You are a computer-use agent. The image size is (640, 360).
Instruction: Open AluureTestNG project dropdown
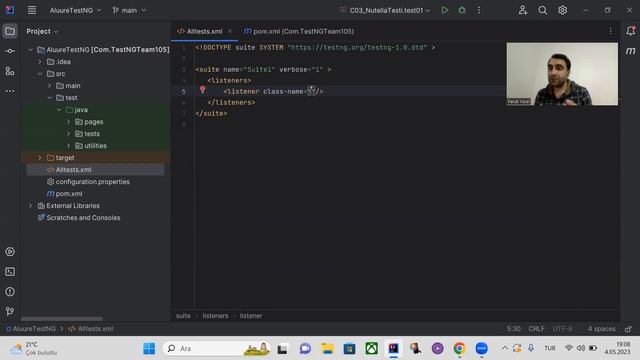[76, 10]
